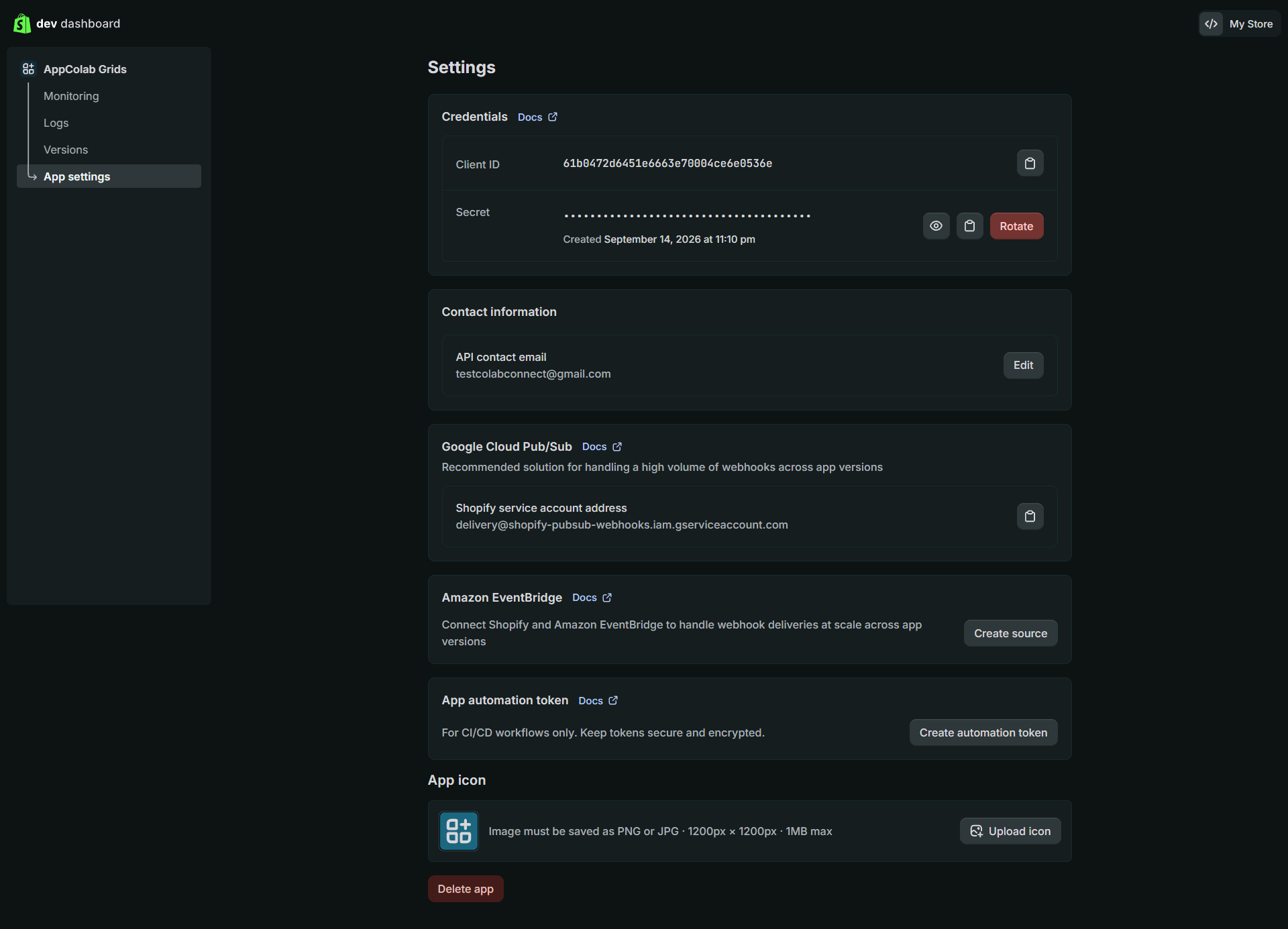Click testcolabconnect@gmail.com email text
Image resolution: width=1288 pixels, height=929 pixels.
coord(533,374)
